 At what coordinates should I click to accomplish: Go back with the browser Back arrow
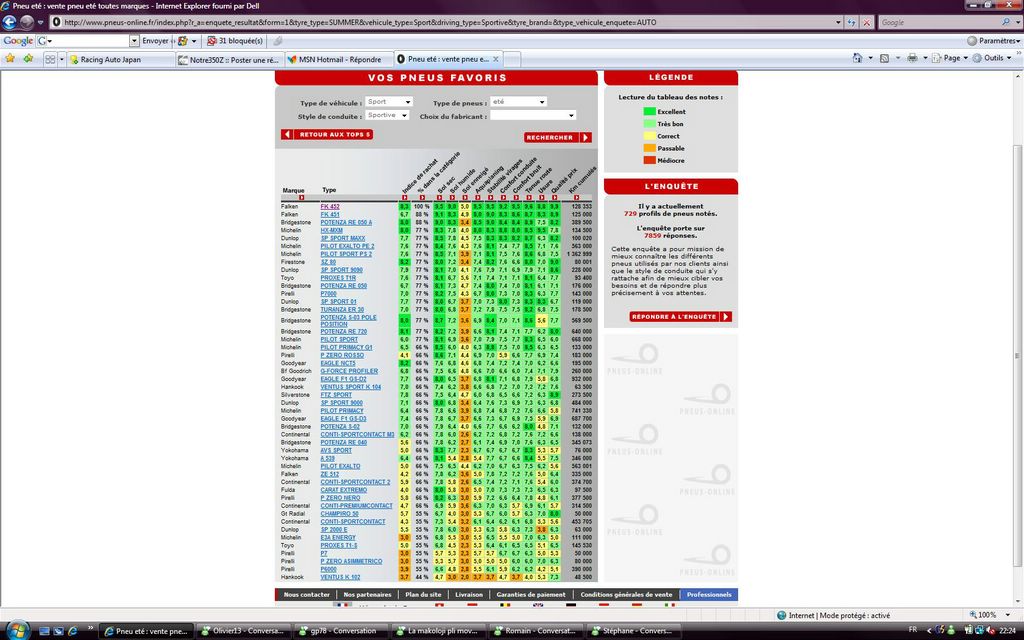[9, 22]
